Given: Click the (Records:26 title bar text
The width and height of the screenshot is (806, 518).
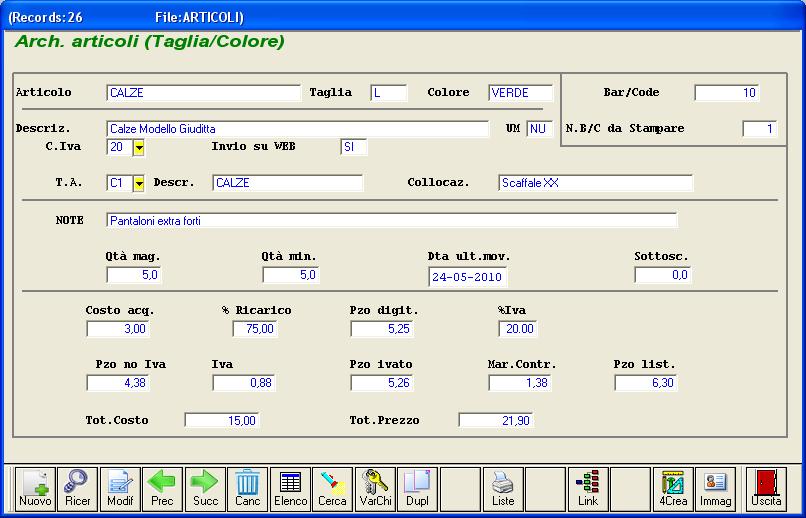Looking at the screenshot, I should tap(45, 17).
